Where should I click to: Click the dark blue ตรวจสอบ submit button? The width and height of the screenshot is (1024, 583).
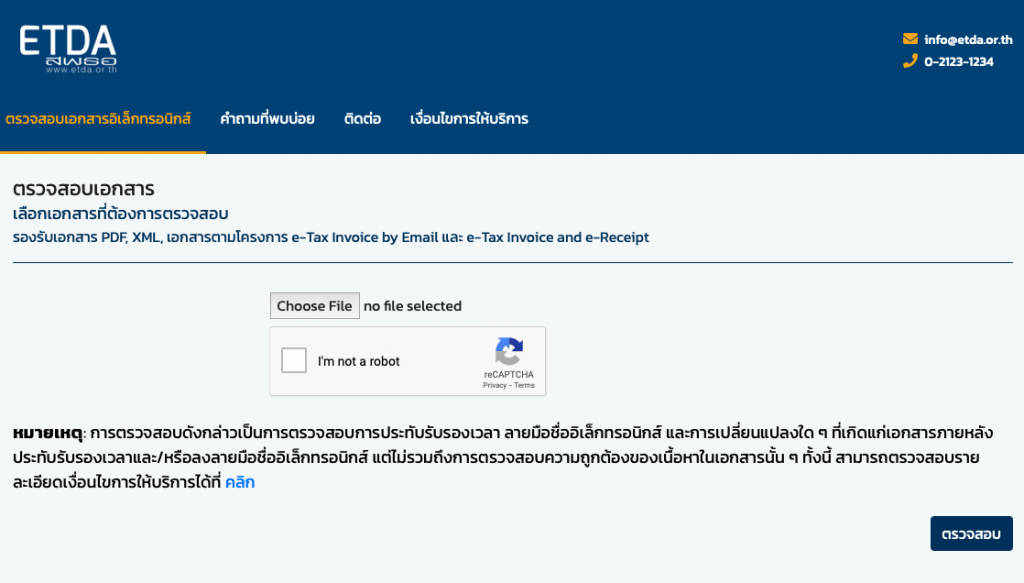point(971,534)
